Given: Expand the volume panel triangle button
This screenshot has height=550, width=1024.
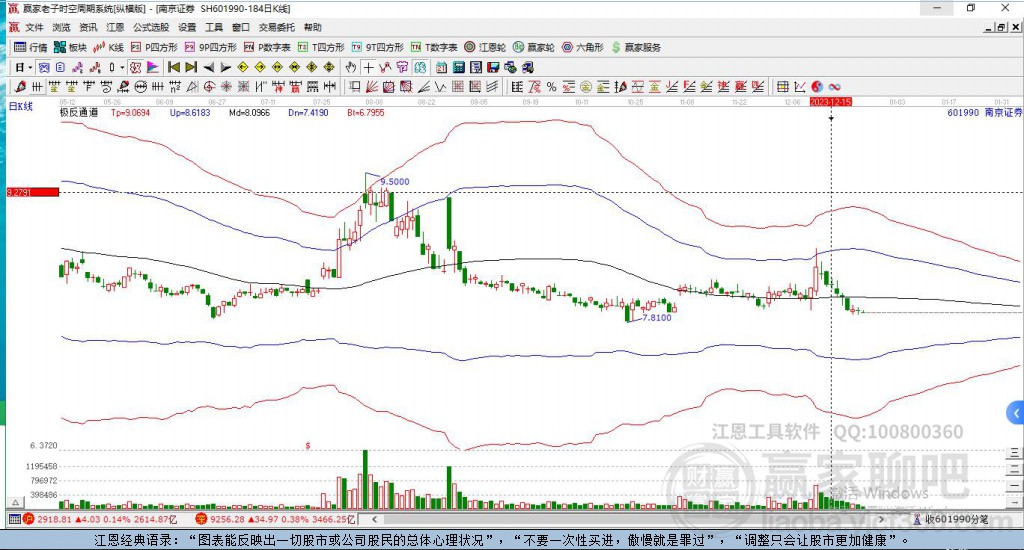Looking at the screenshot, I should [x=16, y=502].
